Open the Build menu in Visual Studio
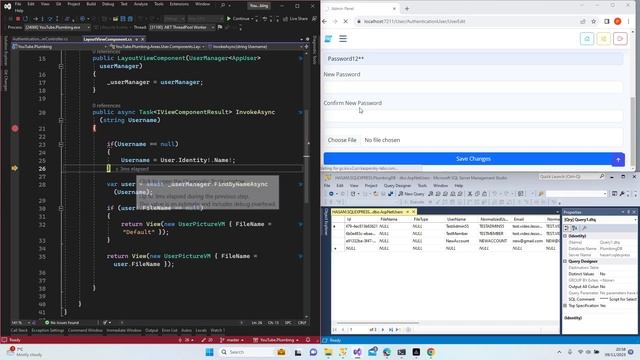The width and height of the screenshot is (640, 360). [x=91, y=4]
